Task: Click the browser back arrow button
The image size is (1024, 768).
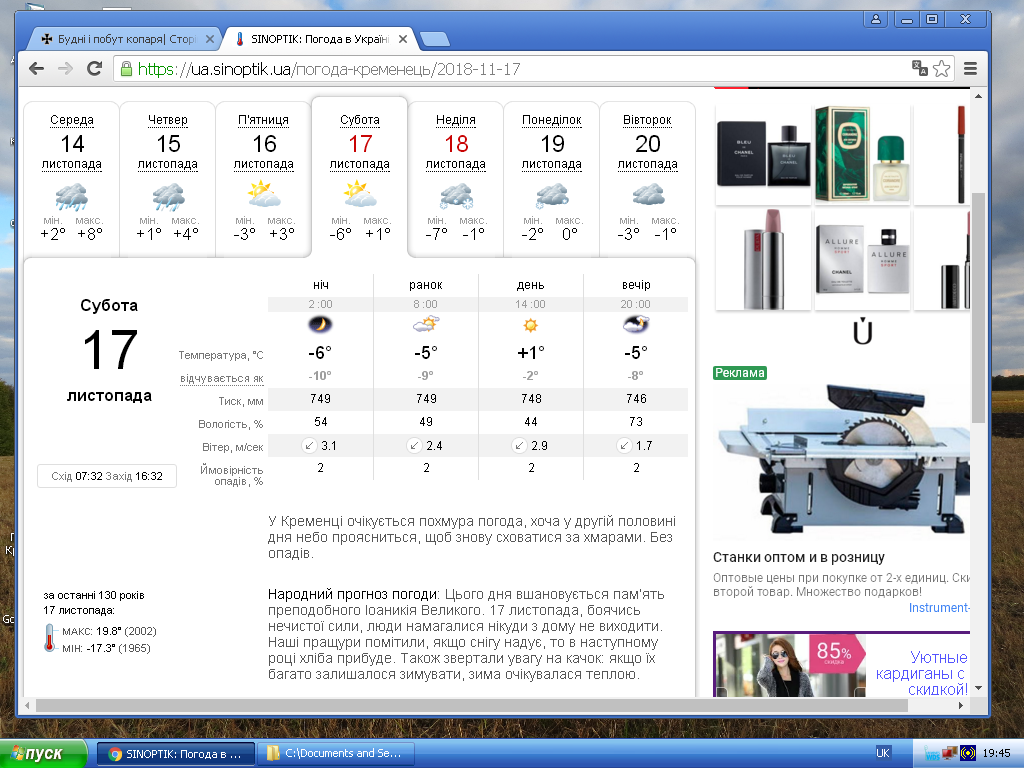Action: [x=37, y=69]
